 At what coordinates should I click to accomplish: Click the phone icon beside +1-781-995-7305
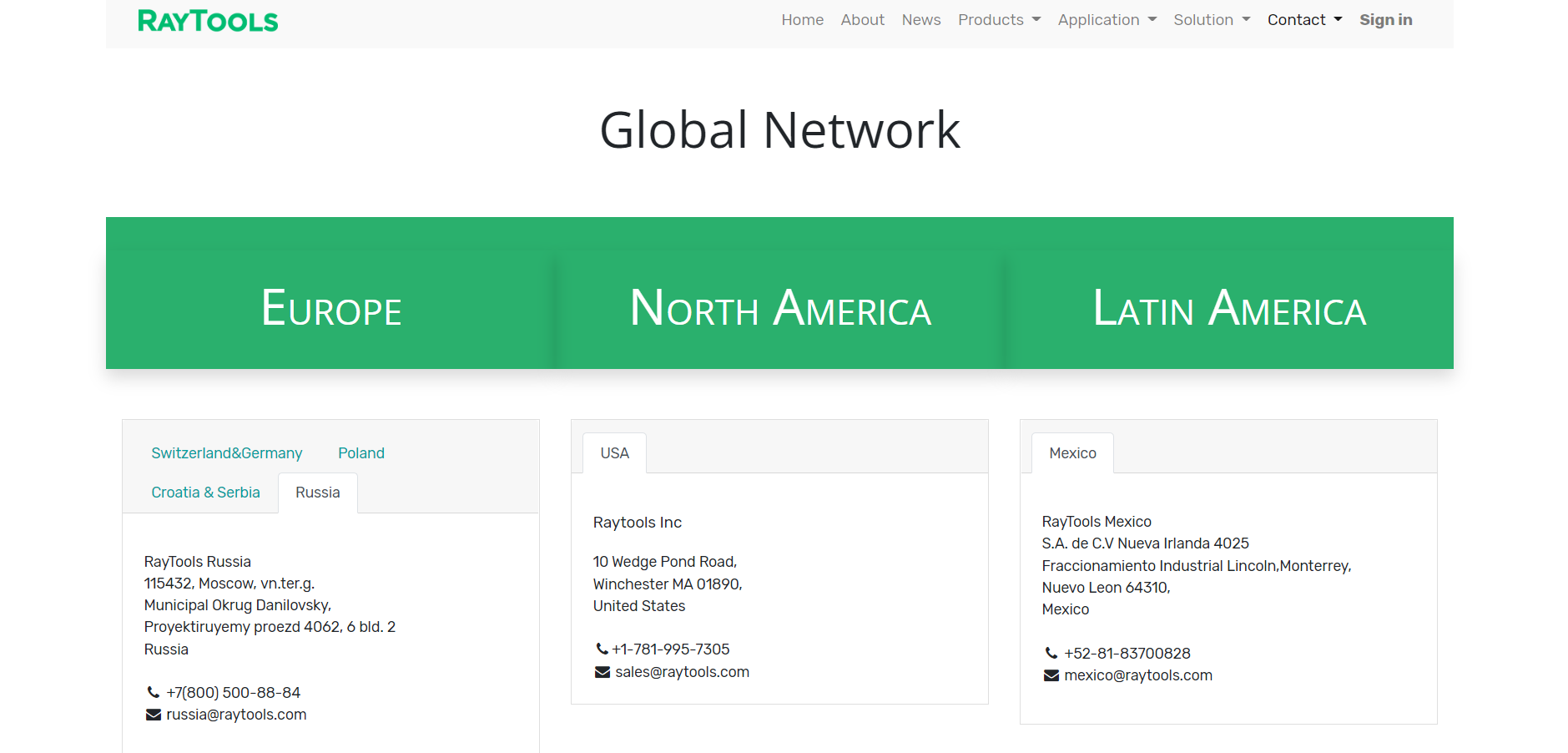click(x=602, y=649)
